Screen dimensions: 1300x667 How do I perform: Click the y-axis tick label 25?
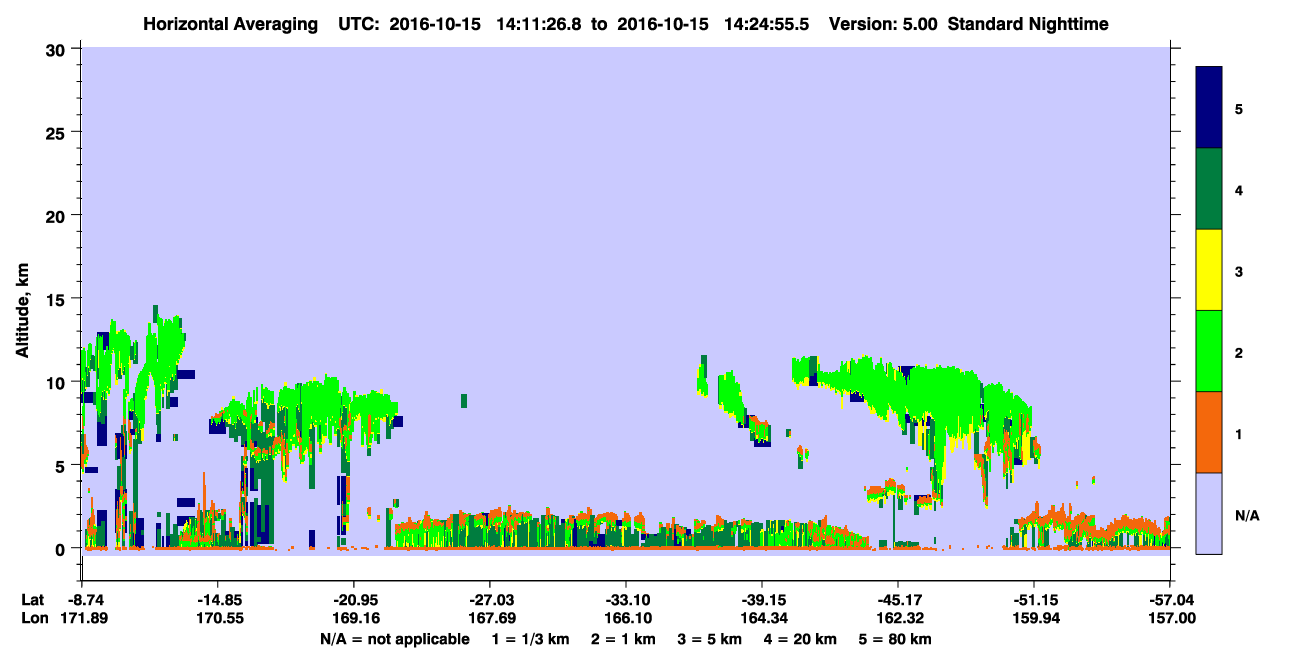(x=58, y=132)
